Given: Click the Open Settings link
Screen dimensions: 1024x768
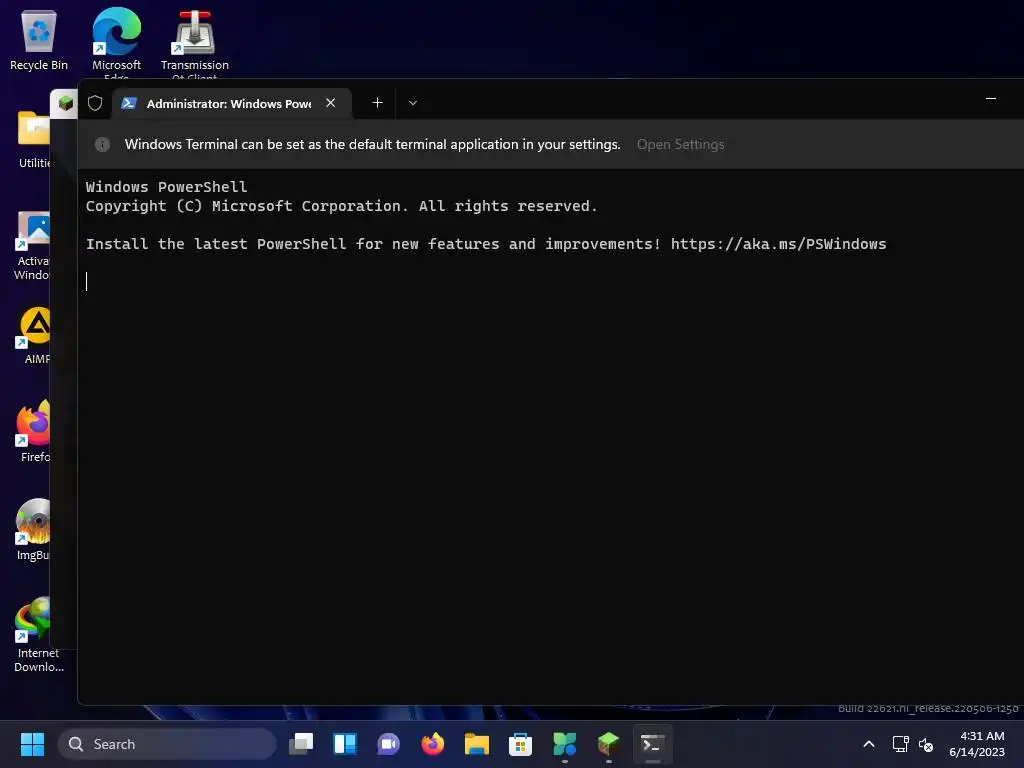Looking at the screenshot, I should (x=680, y=144).
